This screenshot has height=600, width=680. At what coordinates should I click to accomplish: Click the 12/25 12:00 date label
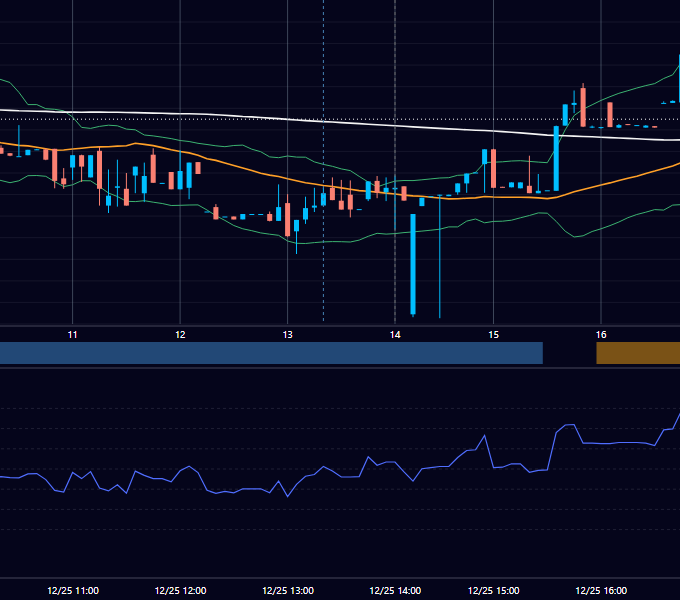coord(180,590)
